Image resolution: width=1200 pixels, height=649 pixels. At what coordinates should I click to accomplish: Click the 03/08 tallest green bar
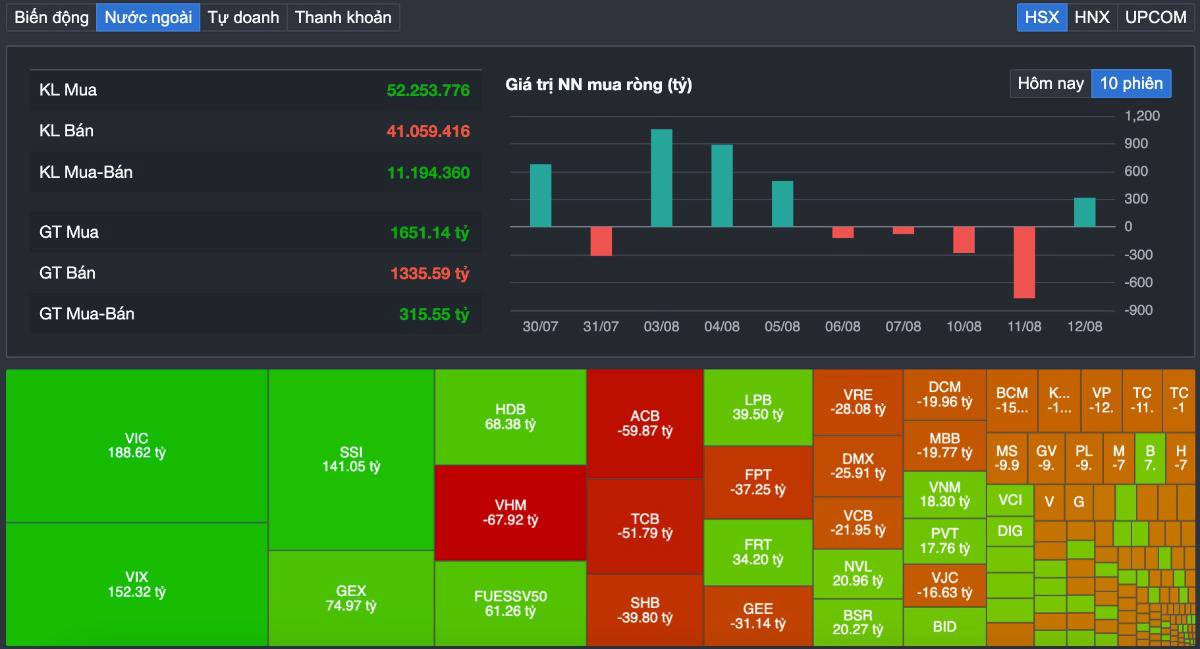(x=661, y=178)
